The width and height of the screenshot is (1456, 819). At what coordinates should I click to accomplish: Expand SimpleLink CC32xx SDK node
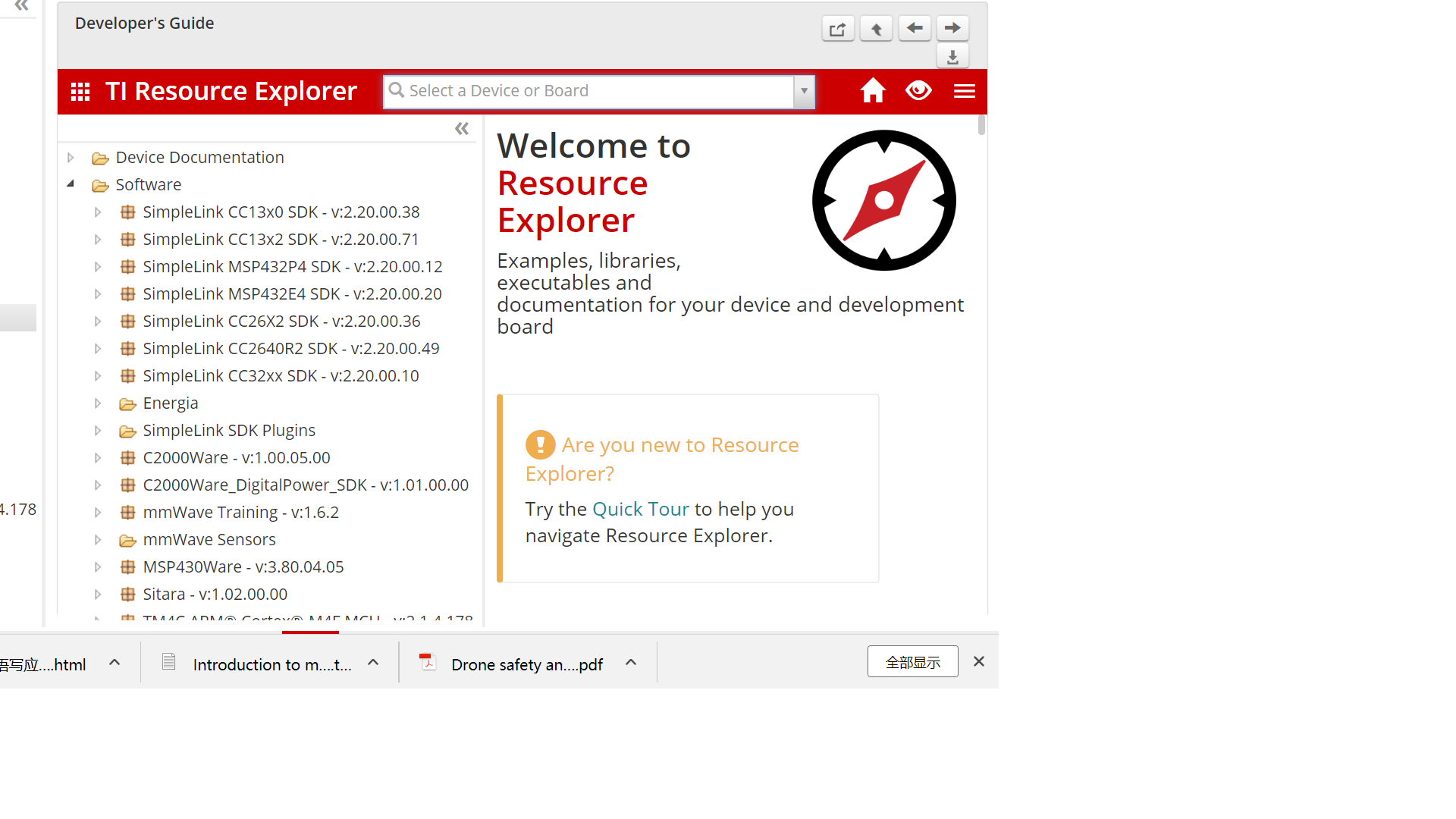(98, 376)
